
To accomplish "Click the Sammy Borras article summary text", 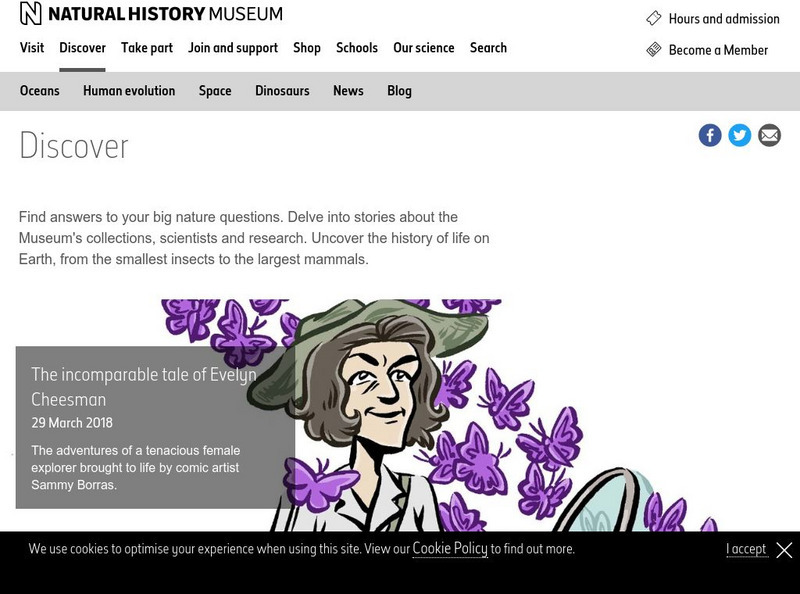I will (x=135, y=467).
